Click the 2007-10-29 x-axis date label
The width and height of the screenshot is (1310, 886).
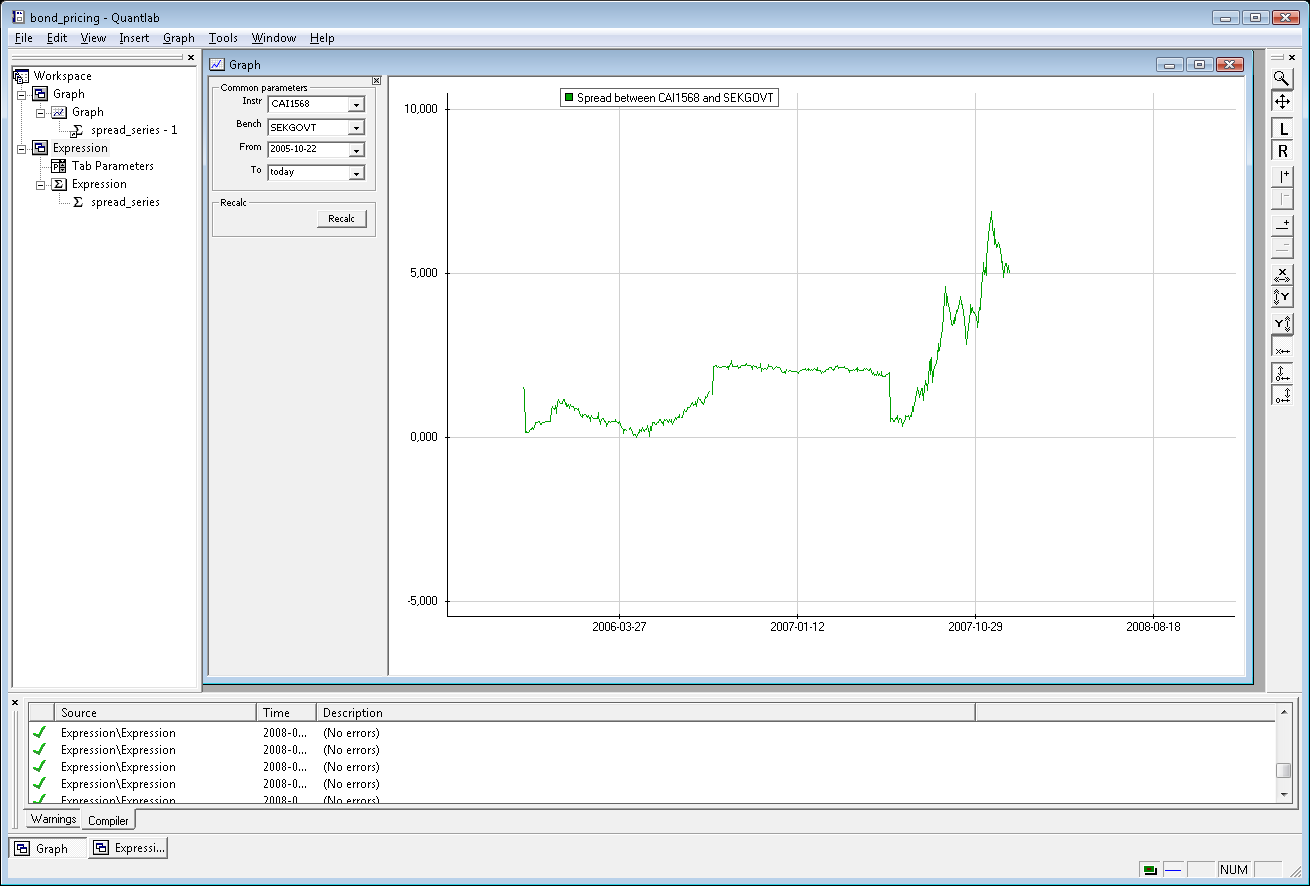click(975, 627)
